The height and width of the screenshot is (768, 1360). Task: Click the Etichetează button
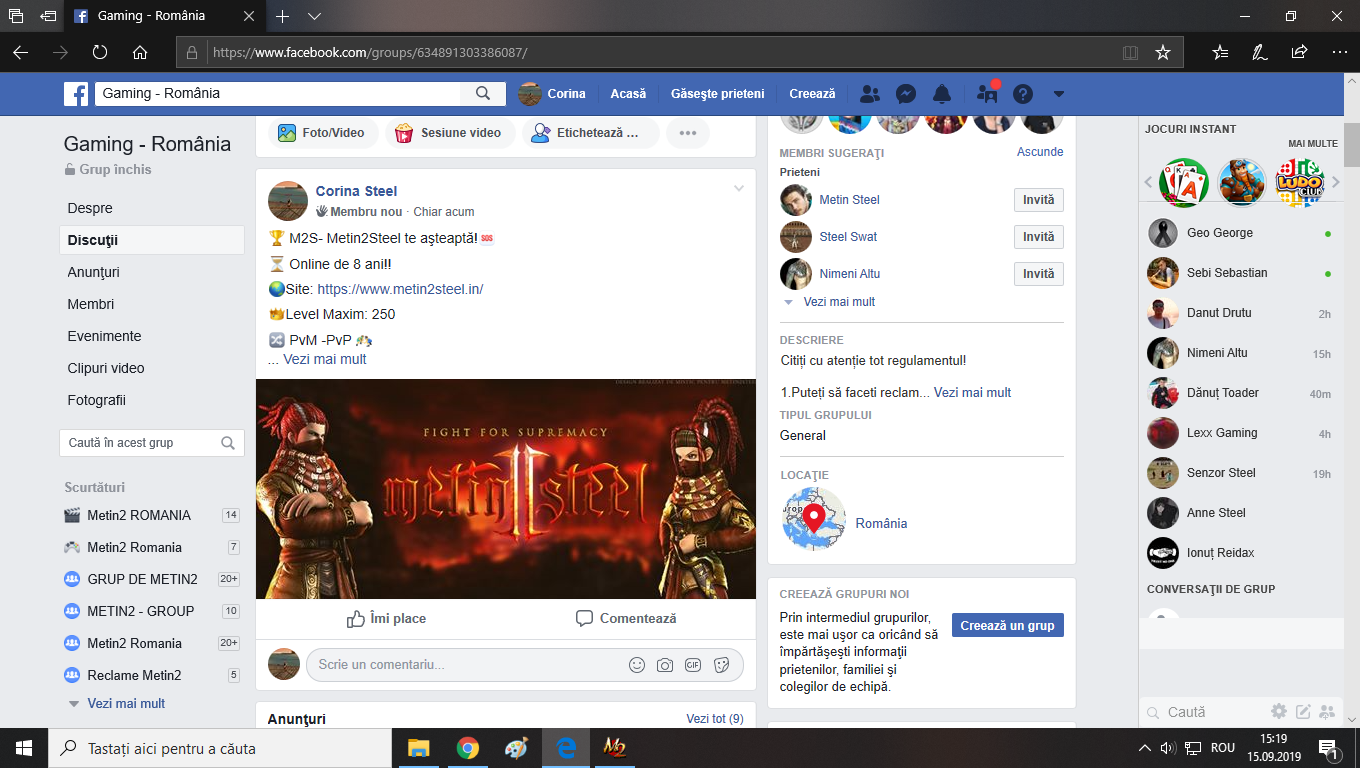point(590,132)
